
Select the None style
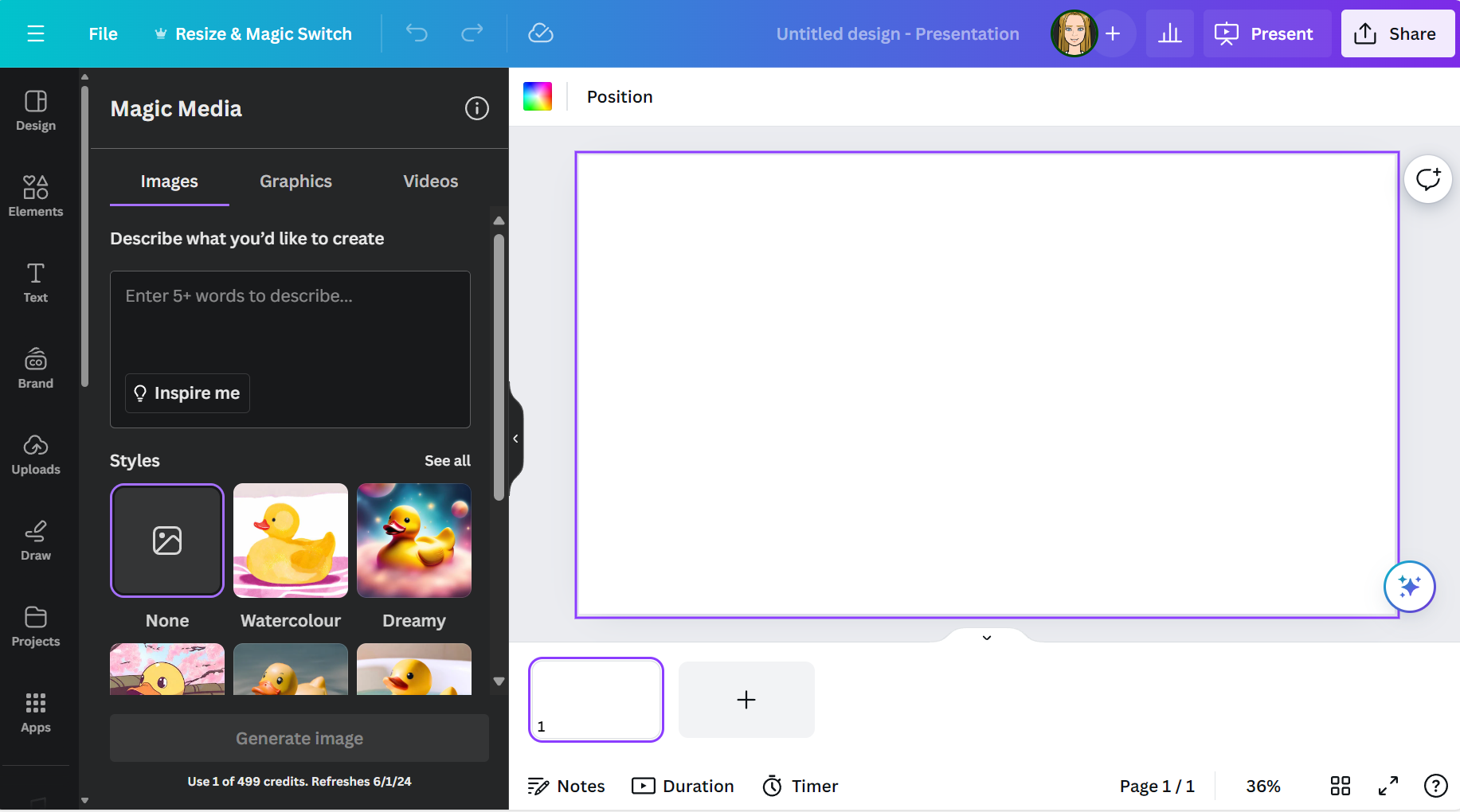click(x=167, y=541)
